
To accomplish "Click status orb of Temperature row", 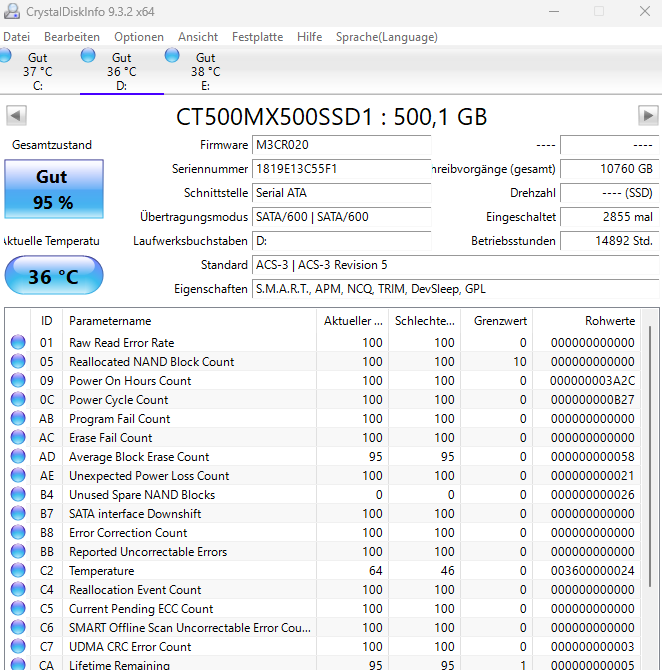I will point(18,570).
